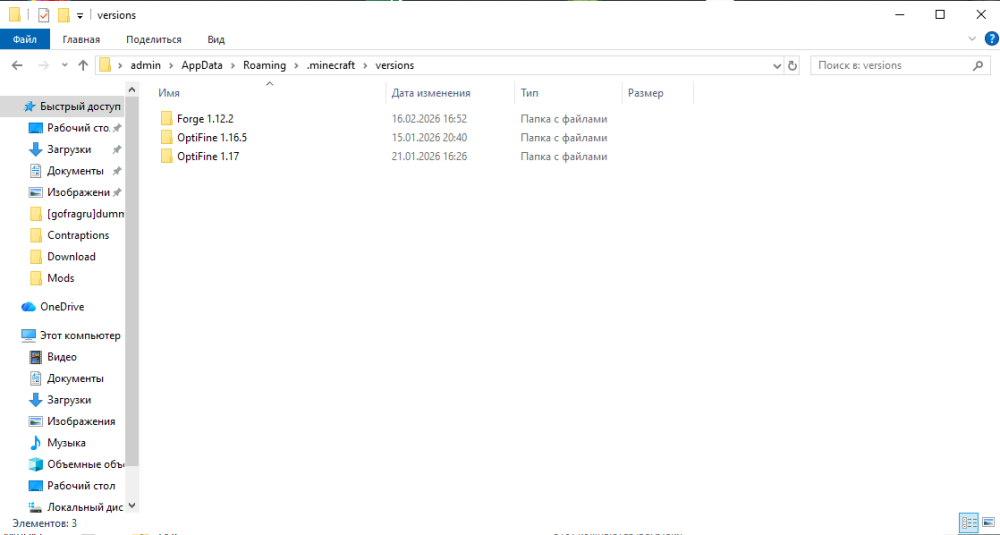This screenshot has height=535, width=1000.
Task: Refresh the versions folder view
Action: coord(792,65)
